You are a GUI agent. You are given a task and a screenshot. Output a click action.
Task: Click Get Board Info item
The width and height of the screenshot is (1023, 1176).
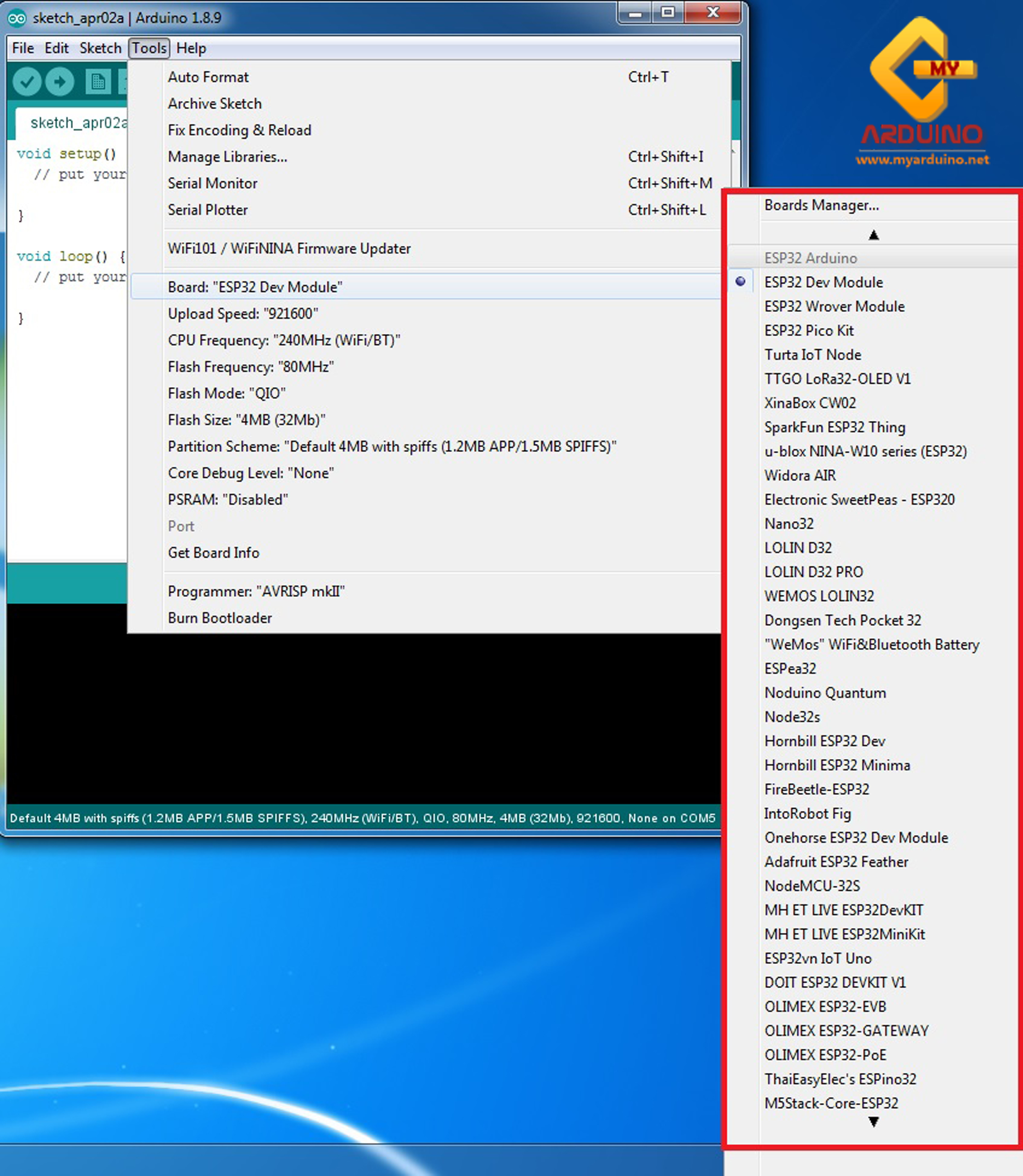(213, 552)
